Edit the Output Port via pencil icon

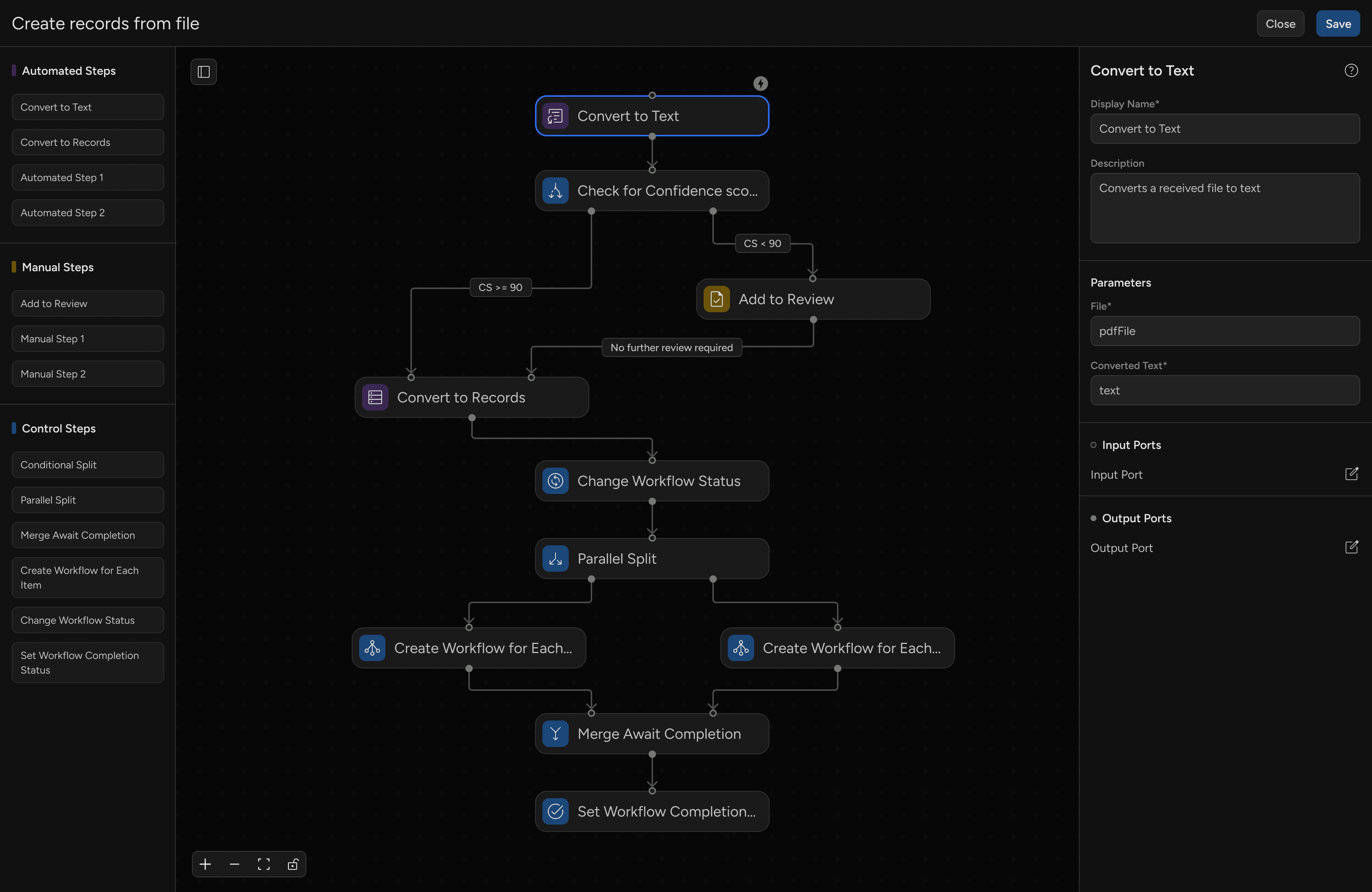click(x=1352, y=547)
